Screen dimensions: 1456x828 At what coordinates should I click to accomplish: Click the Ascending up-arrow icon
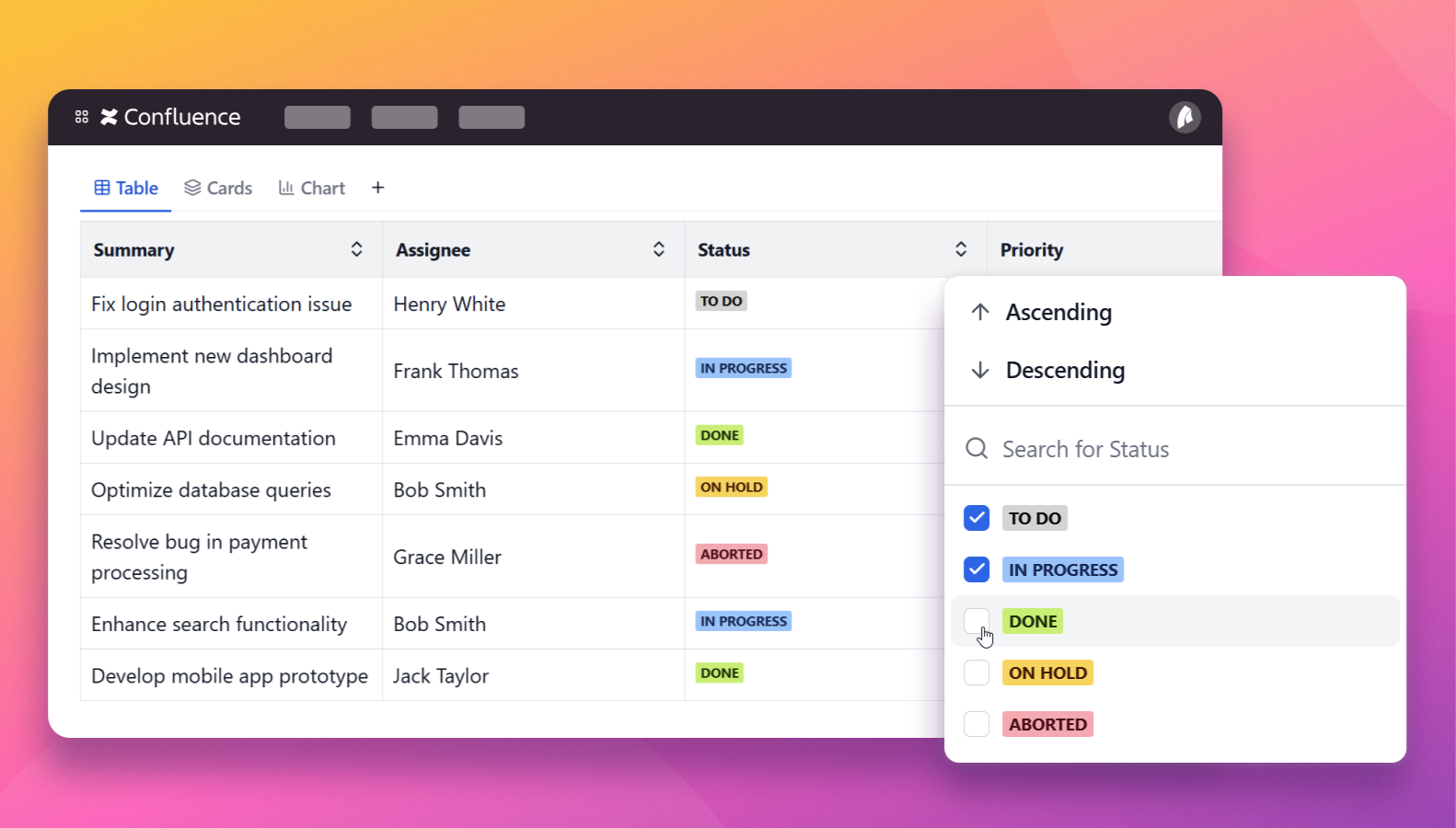click(x=980, y=312)
